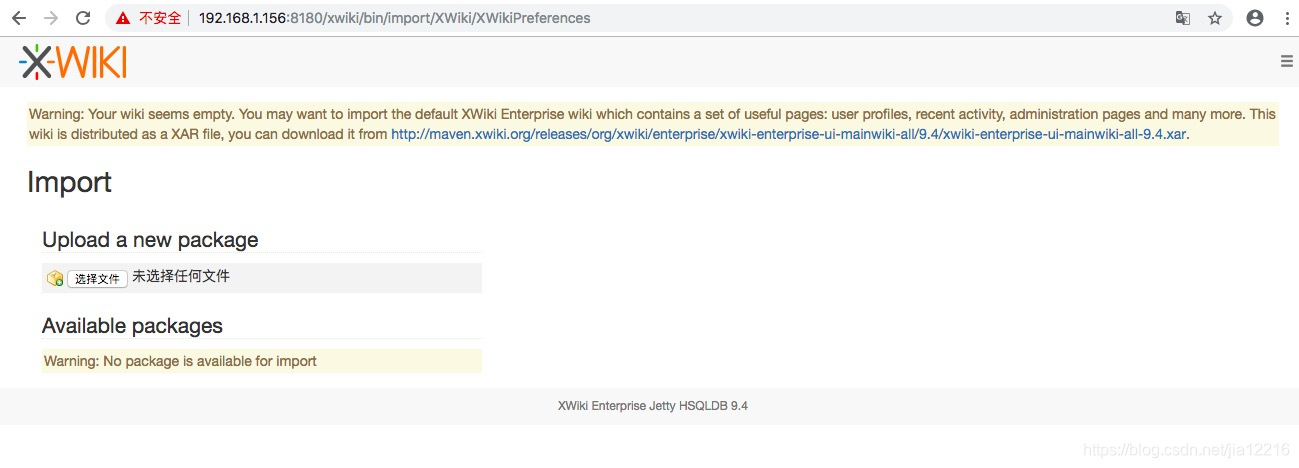The image size is (1299, 468).
Task: Click the wiki seems empty warning text
Action: [x=652, y=124]
